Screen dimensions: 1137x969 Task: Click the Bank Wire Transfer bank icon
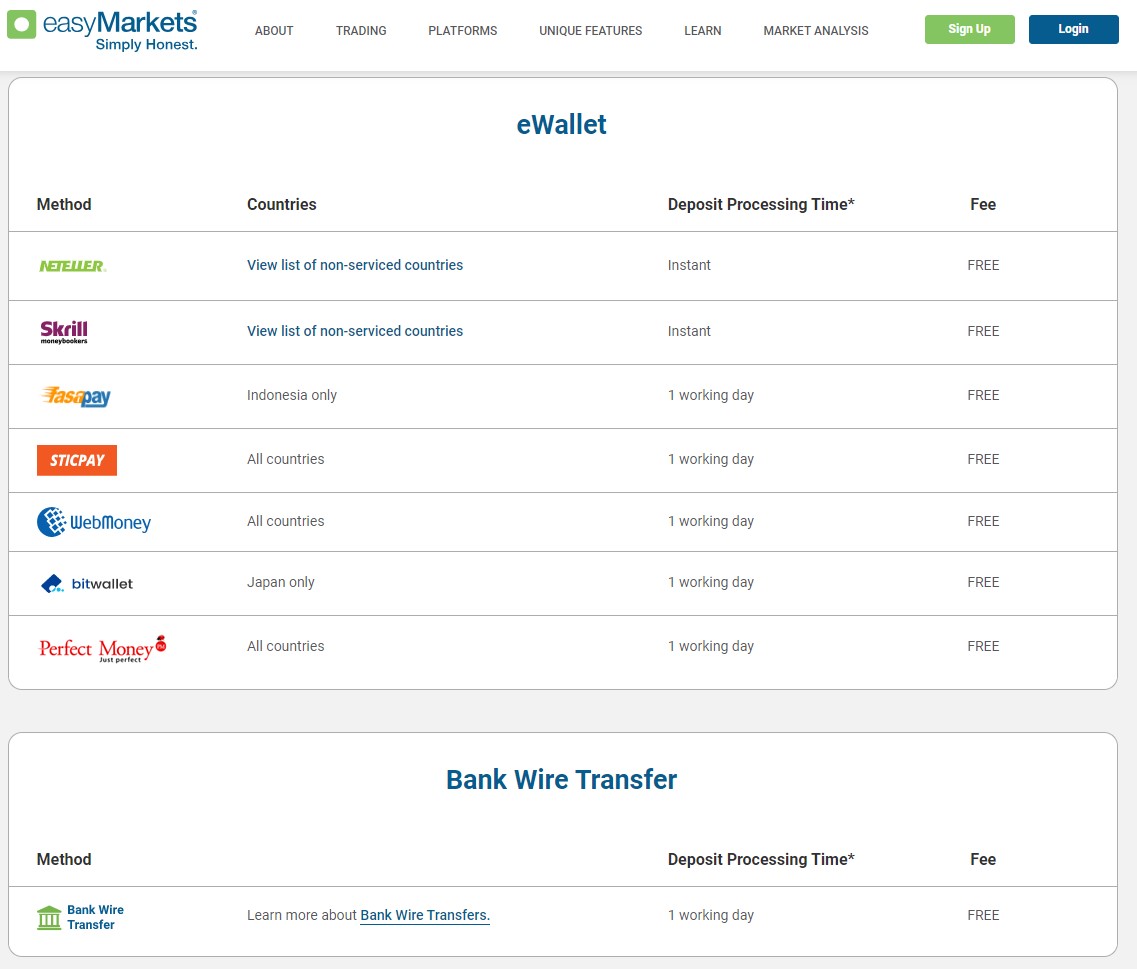click(49, 918)
